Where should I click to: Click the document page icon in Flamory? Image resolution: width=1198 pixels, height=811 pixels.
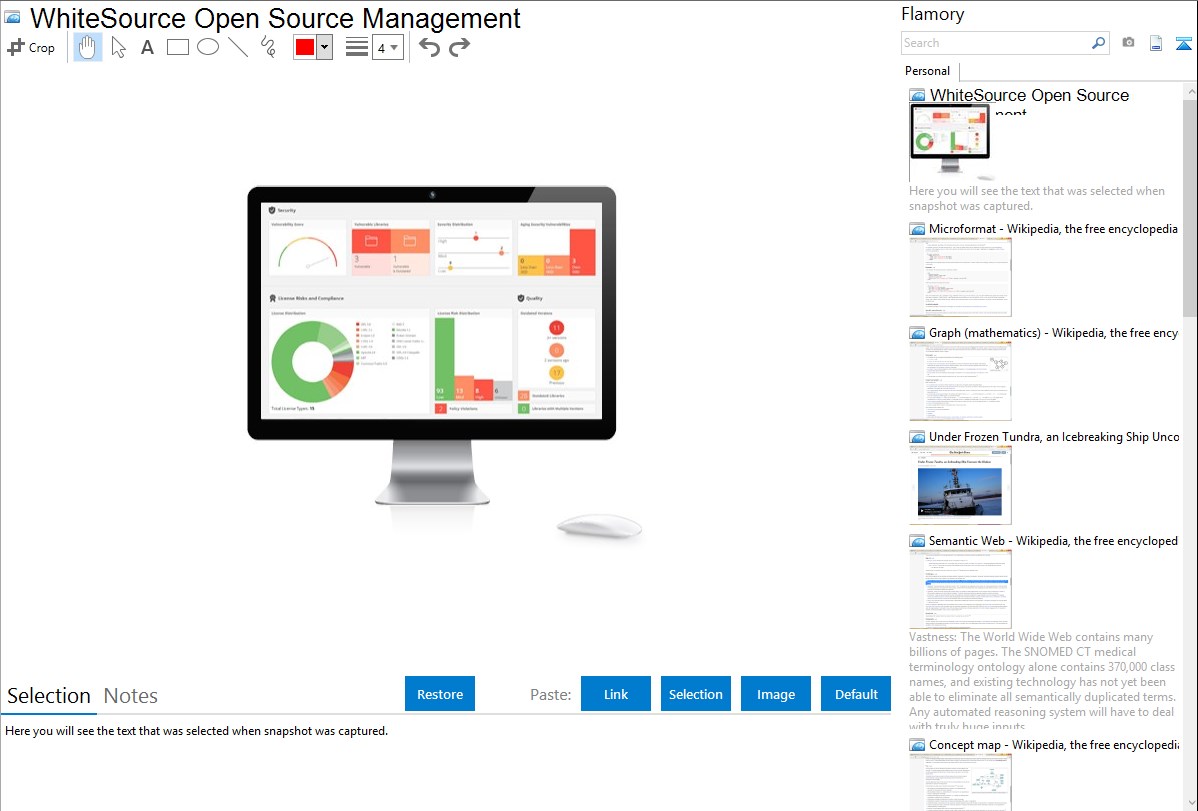tap(1156, 43)
